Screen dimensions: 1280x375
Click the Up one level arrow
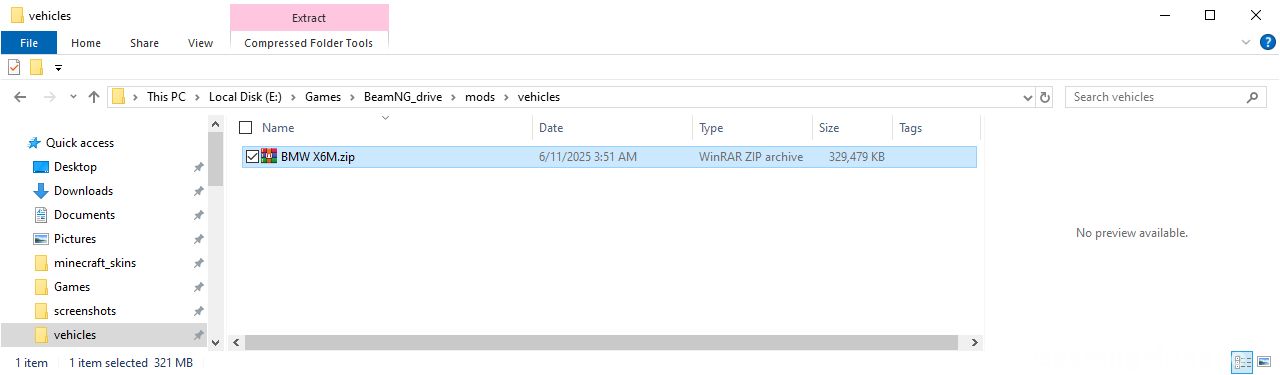point(94,97)
